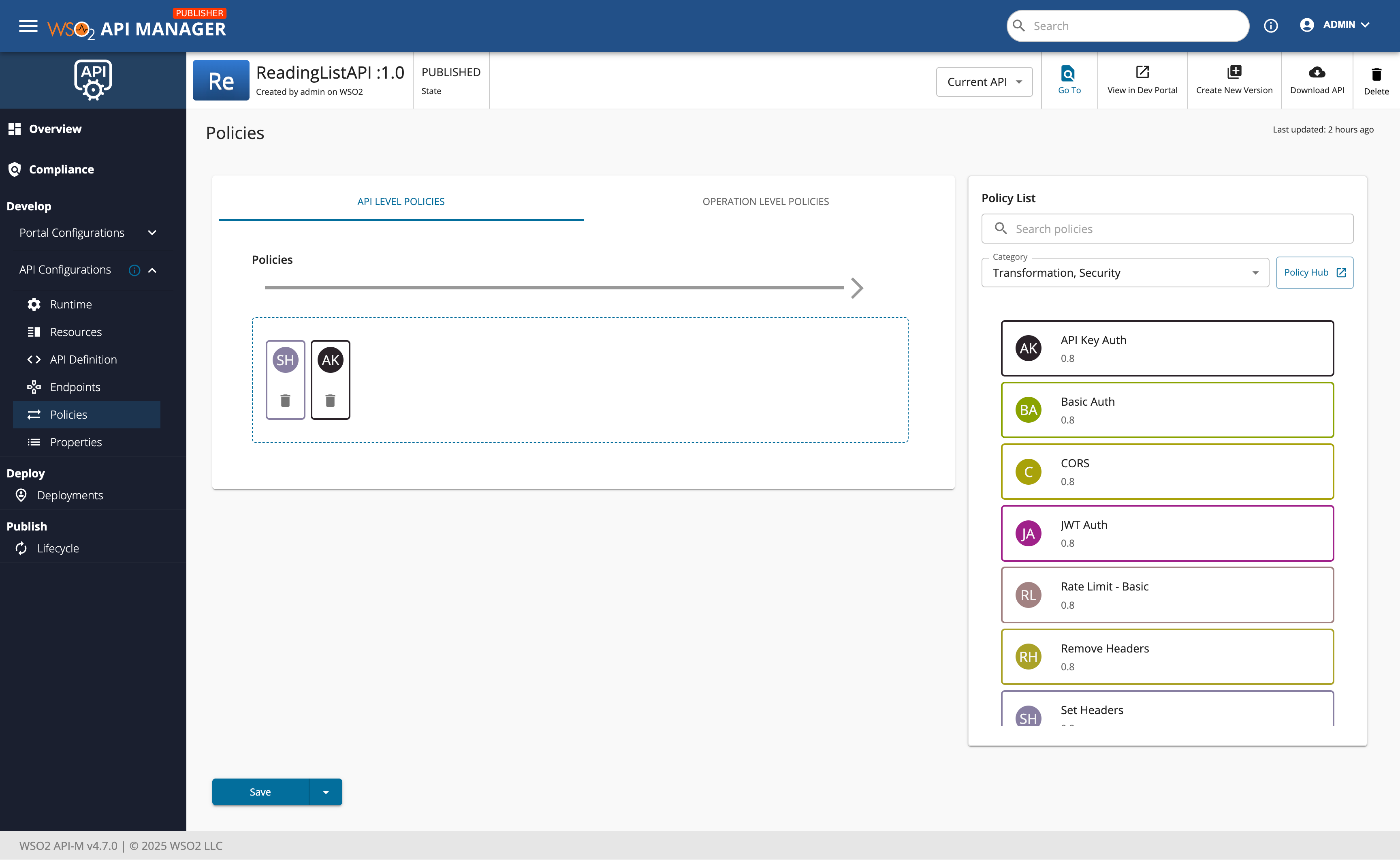The height and width of the screenshot is (860, 1400).
Task: Select JWT Auth policy card
Action: click(x=1167, y=533)
